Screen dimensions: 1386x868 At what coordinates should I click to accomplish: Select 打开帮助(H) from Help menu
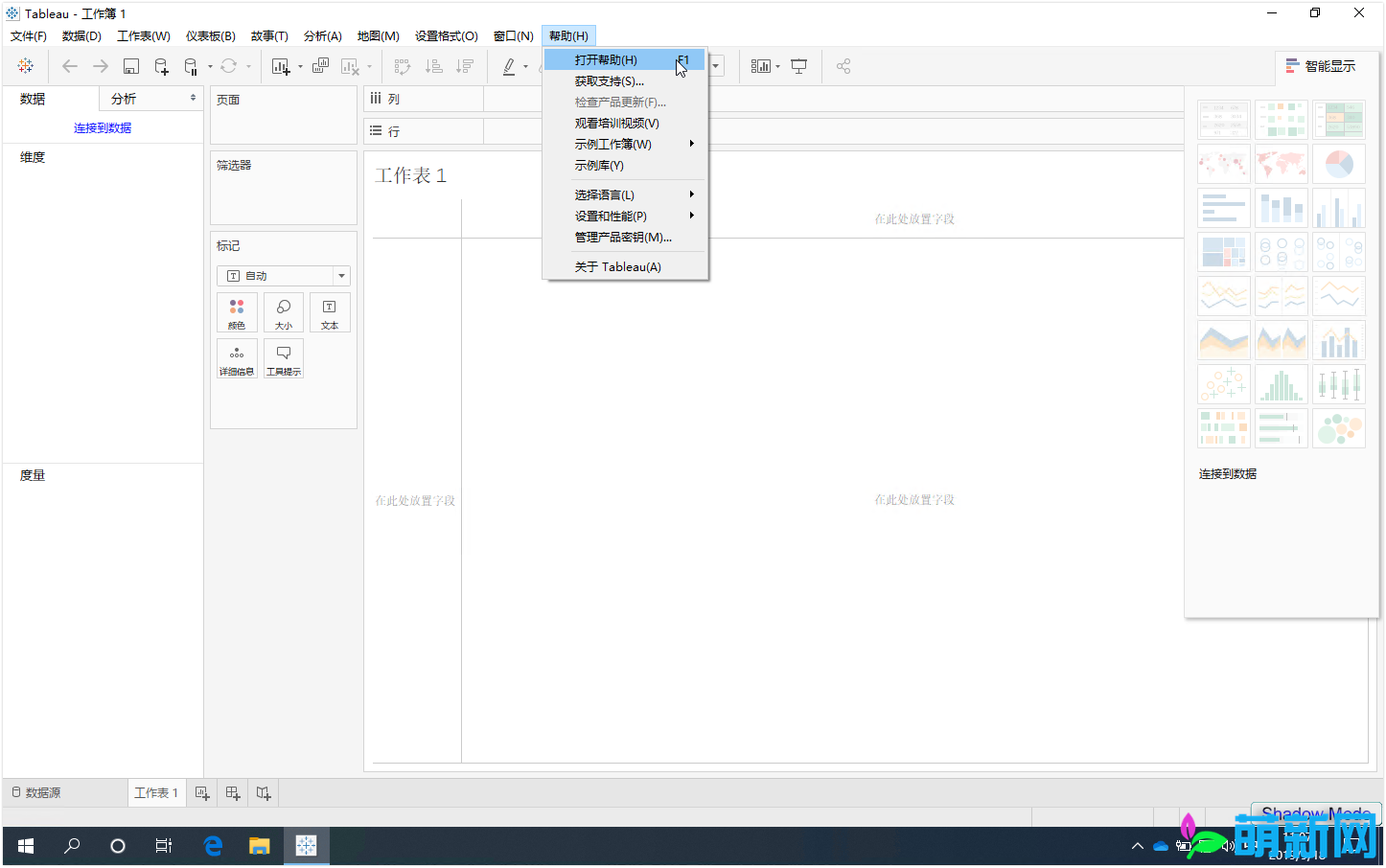click(625, 60)
